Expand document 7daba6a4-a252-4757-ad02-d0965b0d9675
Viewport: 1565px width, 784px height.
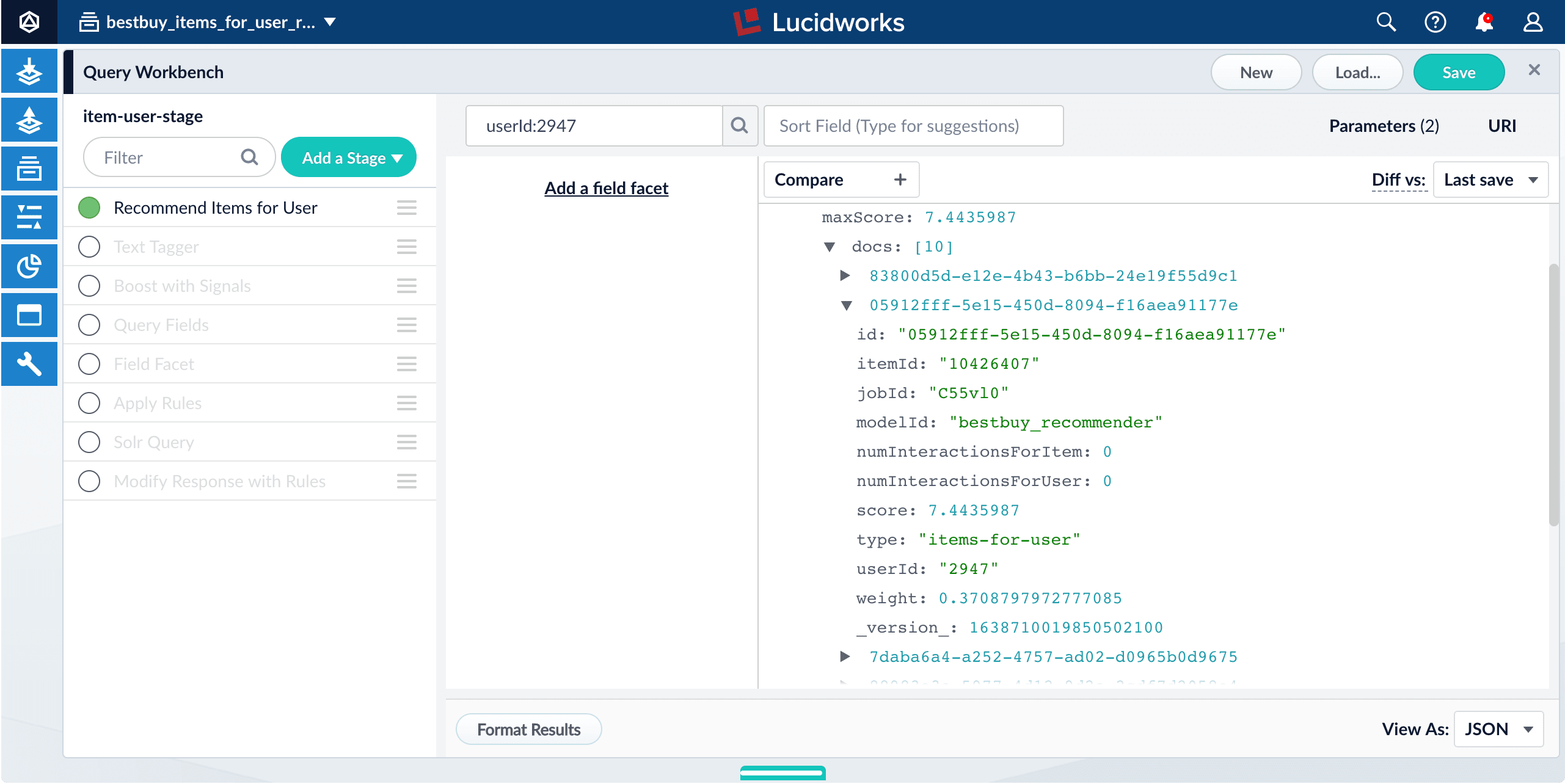[845, 656]
